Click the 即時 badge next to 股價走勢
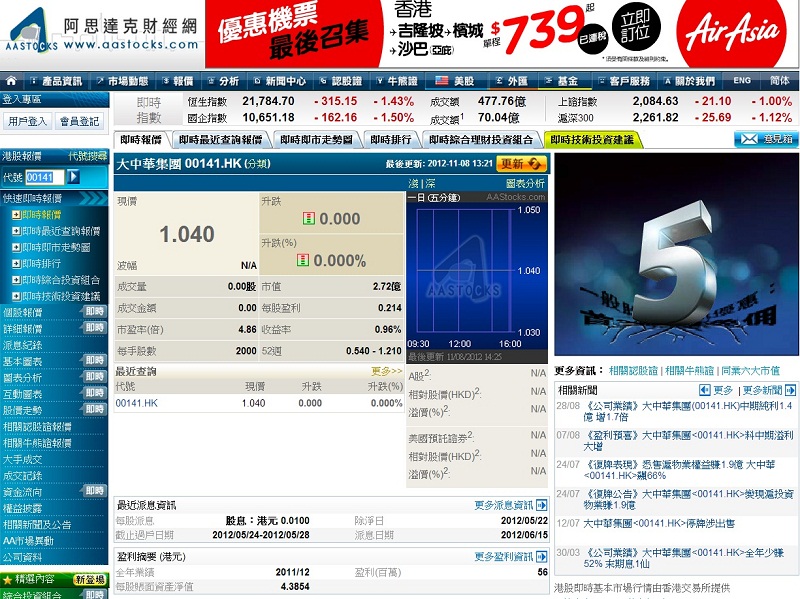 [94, 409]
